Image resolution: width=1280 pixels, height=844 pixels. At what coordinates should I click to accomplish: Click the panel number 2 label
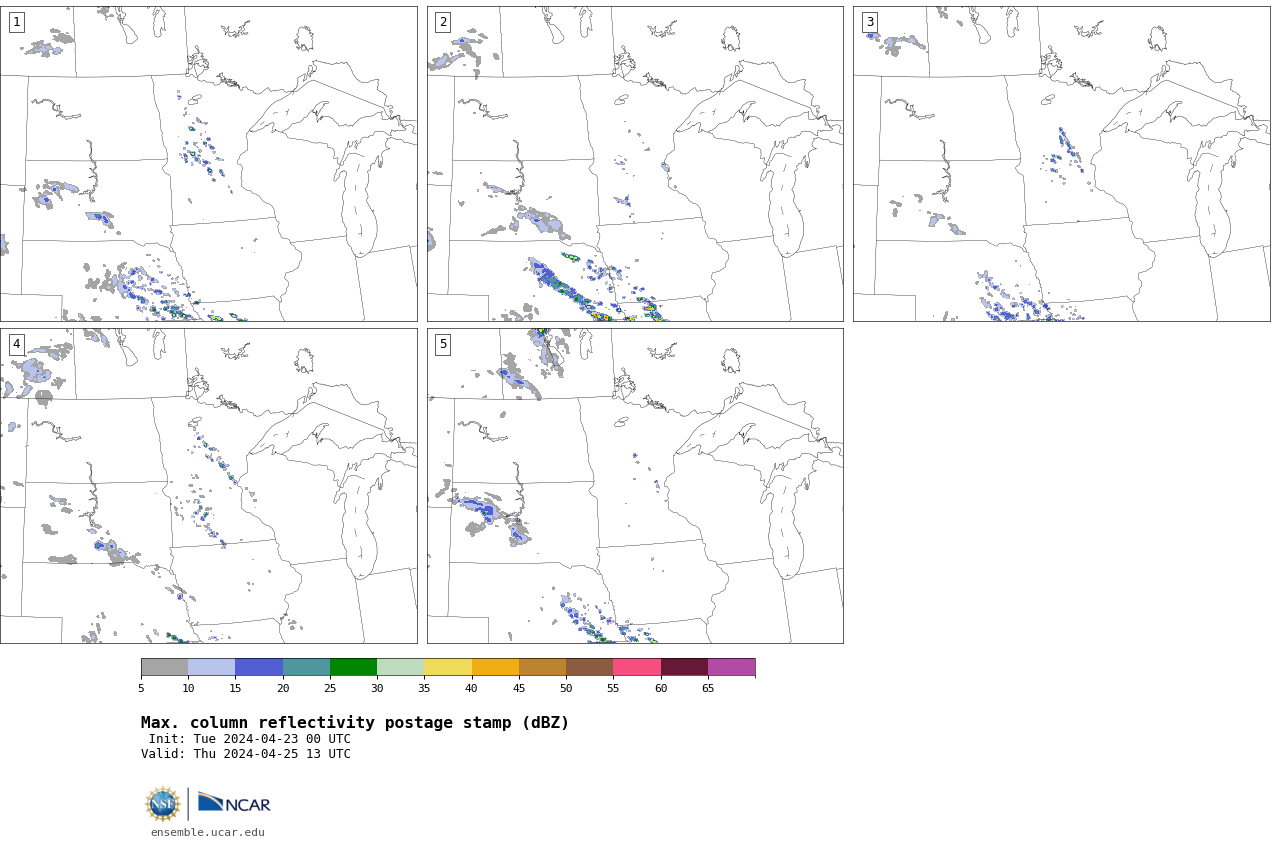[x=443, y=22]
